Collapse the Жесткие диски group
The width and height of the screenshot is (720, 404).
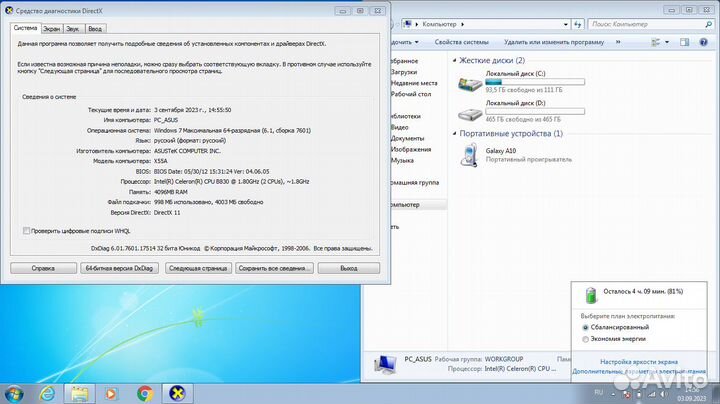click(455, 61)
